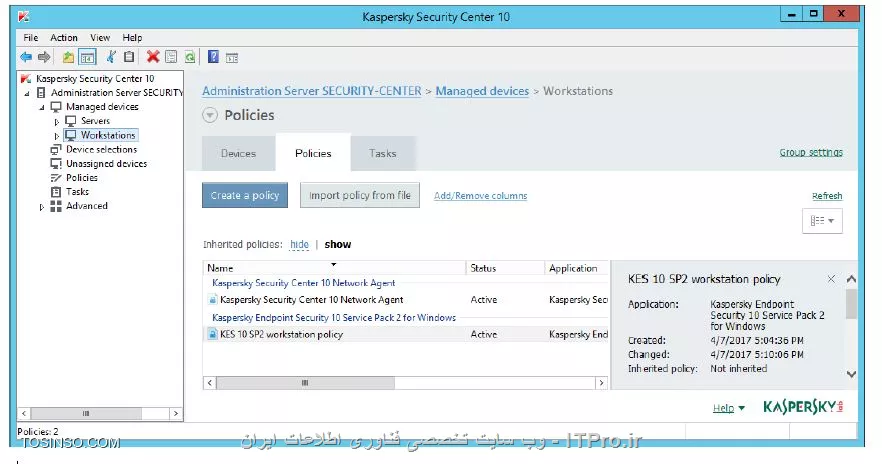The image size is (882, 464).
Task: Switch to the Devices tab
Action: (x=238, y=153)
